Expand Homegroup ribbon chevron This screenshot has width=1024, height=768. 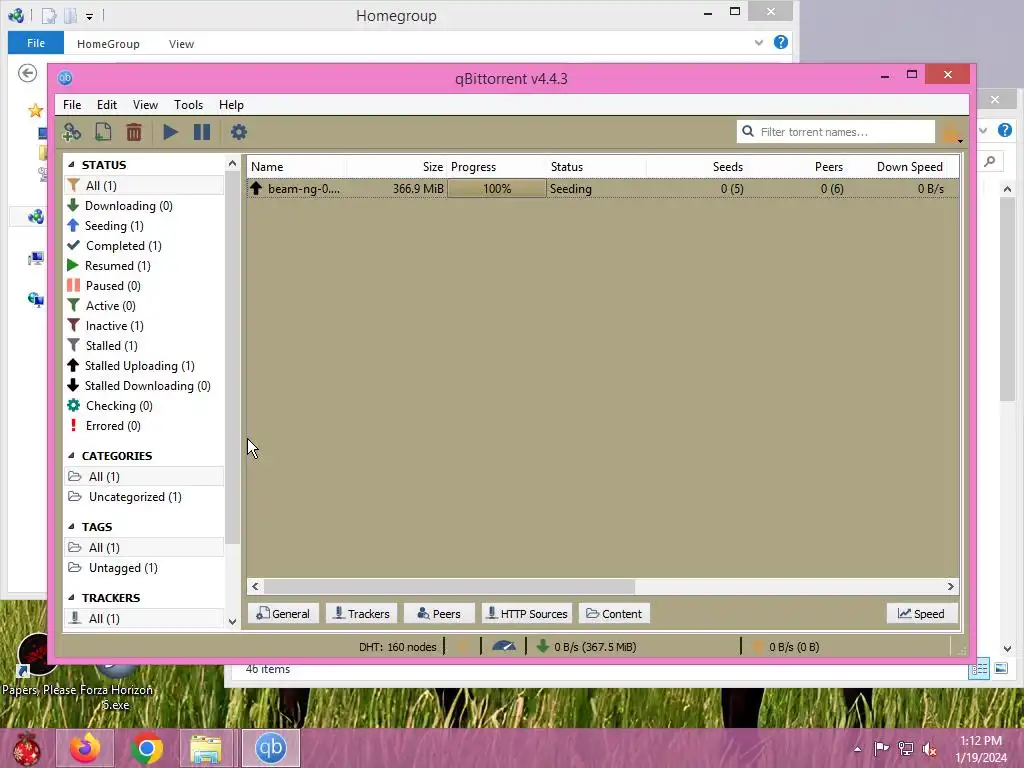pyautogui.click(x=759, y=43)
